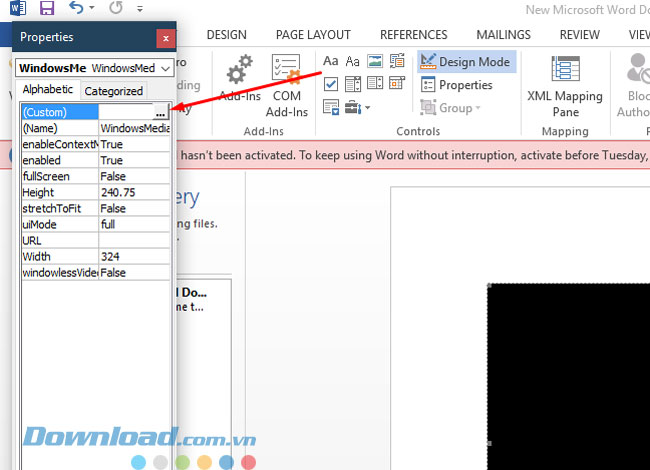Switch to the Categorized tab
Screen dimensions: 650x470
(x=114, y=91)
